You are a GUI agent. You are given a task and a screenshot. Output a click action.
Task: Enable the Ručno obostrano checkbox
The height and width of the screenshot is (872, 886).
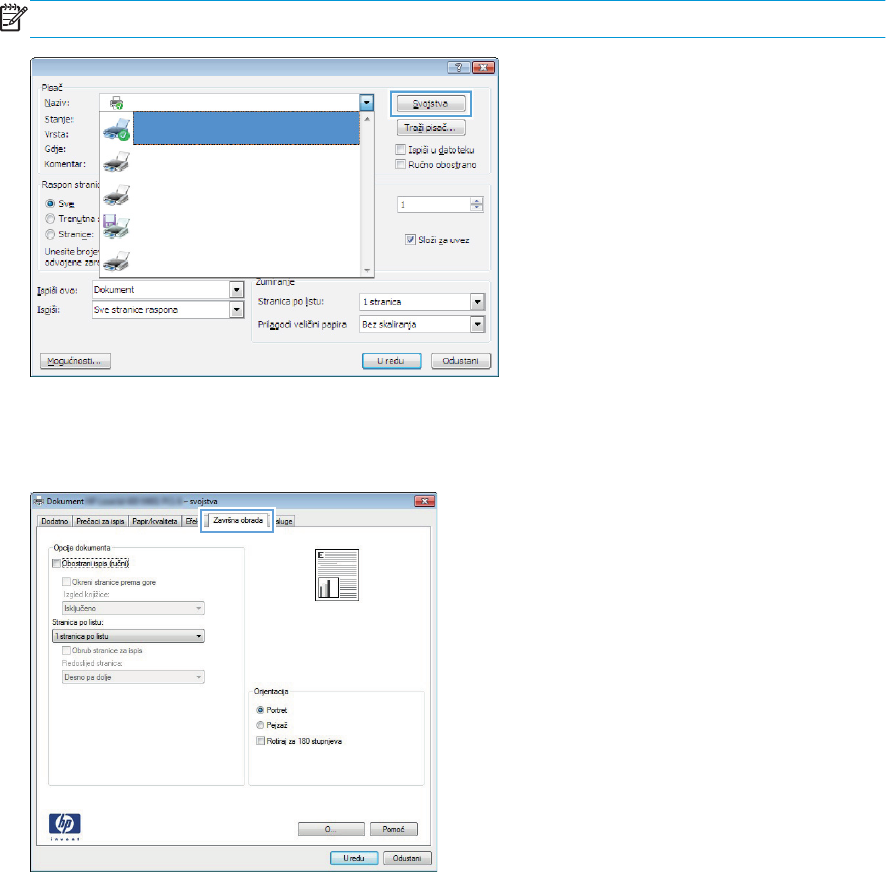[x=401, y=164]
